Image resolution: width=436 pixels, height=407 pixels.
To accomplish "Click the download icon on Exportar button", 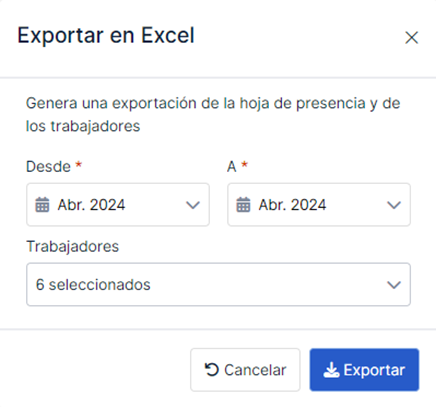I will [331, 370].
